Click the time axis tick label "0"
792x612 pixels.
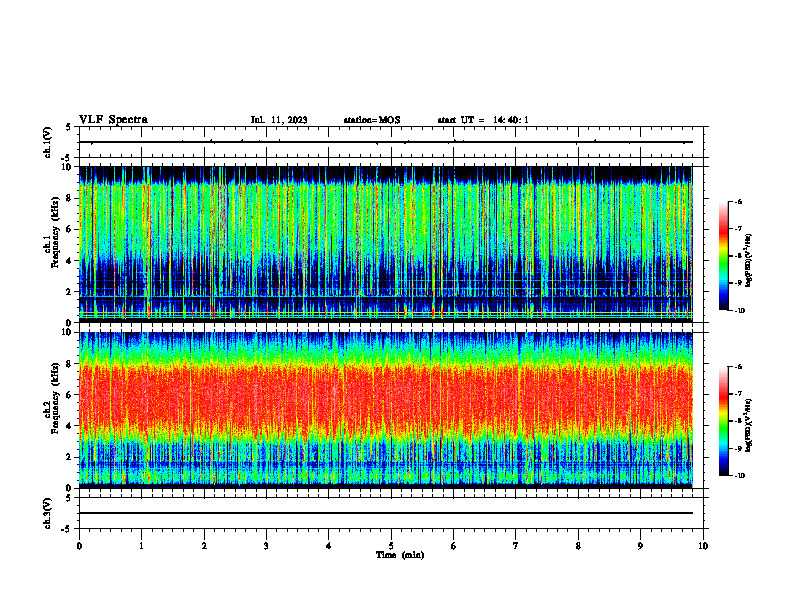tap(79, 546)
